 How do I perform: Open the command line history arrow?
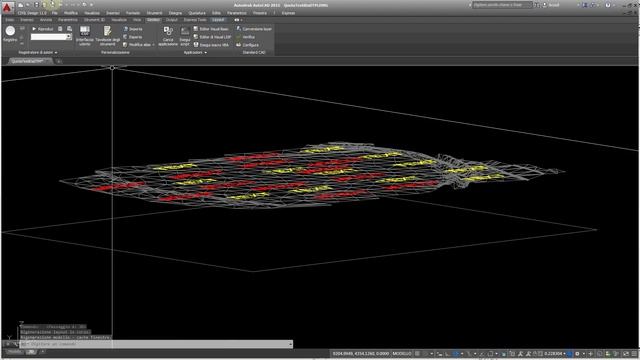click(290, 344)
